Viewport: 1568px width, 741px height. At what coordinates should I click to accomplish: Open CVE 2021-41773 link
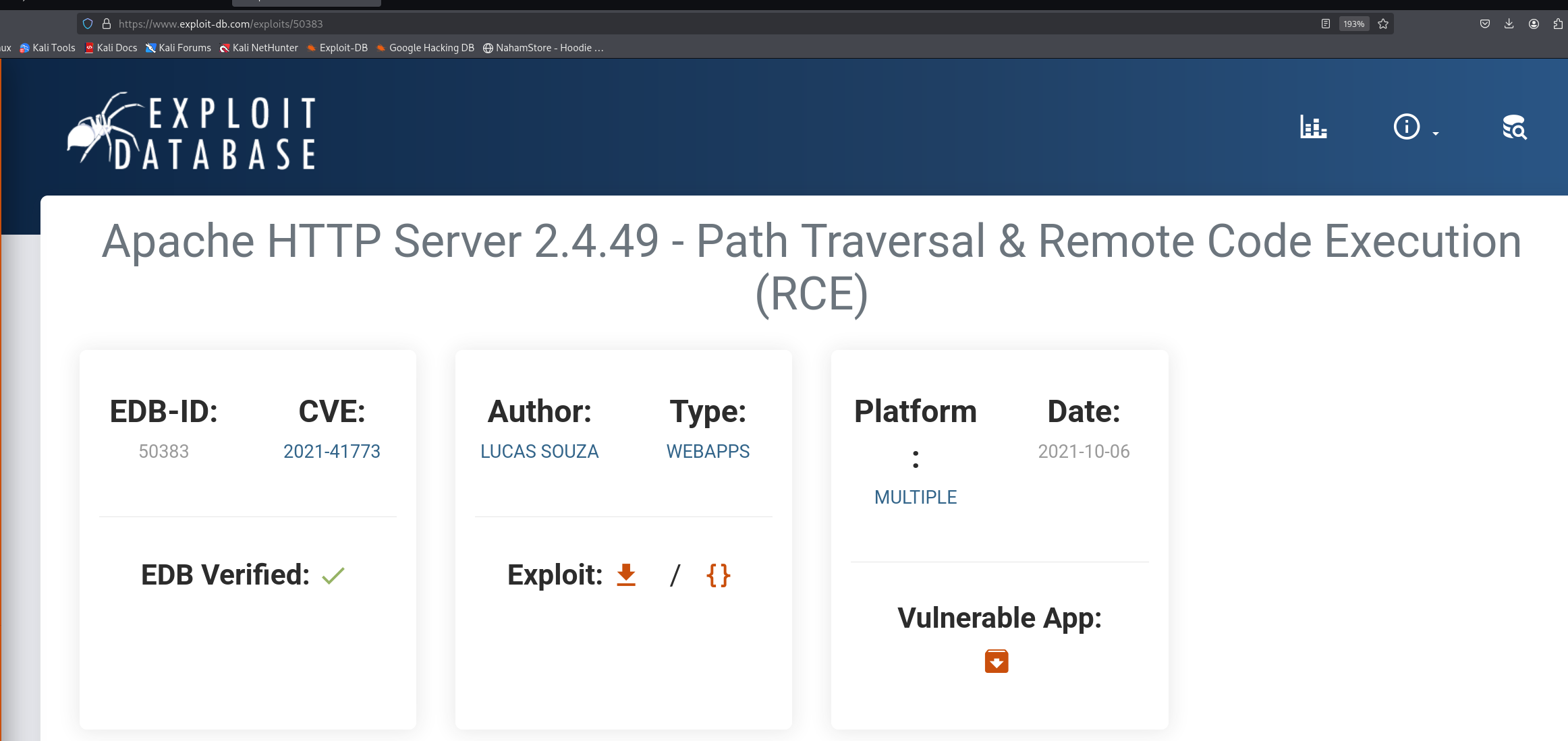332,451
